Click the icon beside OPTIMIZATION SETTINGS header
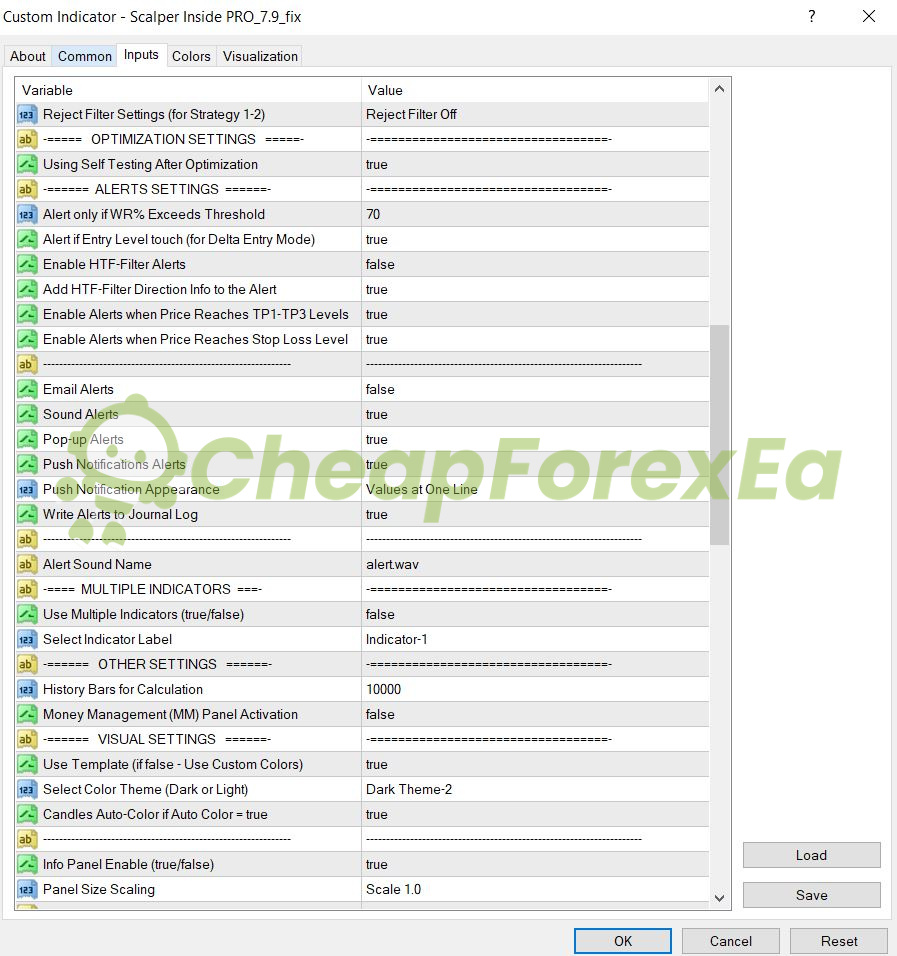Screen dimensions: 897x956 click(x=26, y=140)
